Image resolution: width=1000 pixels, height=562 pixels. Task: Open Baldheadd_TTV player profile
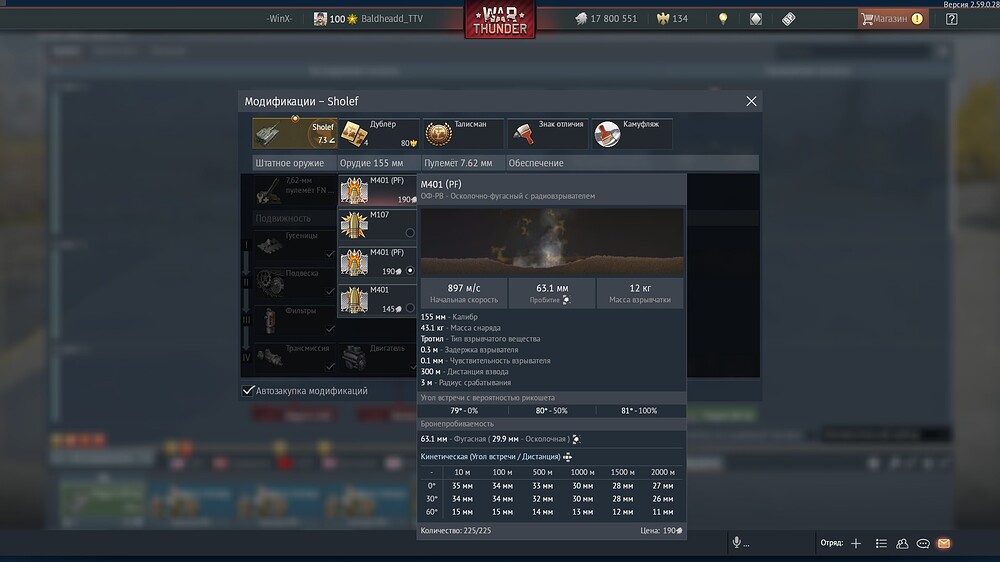tap(369, 18)
